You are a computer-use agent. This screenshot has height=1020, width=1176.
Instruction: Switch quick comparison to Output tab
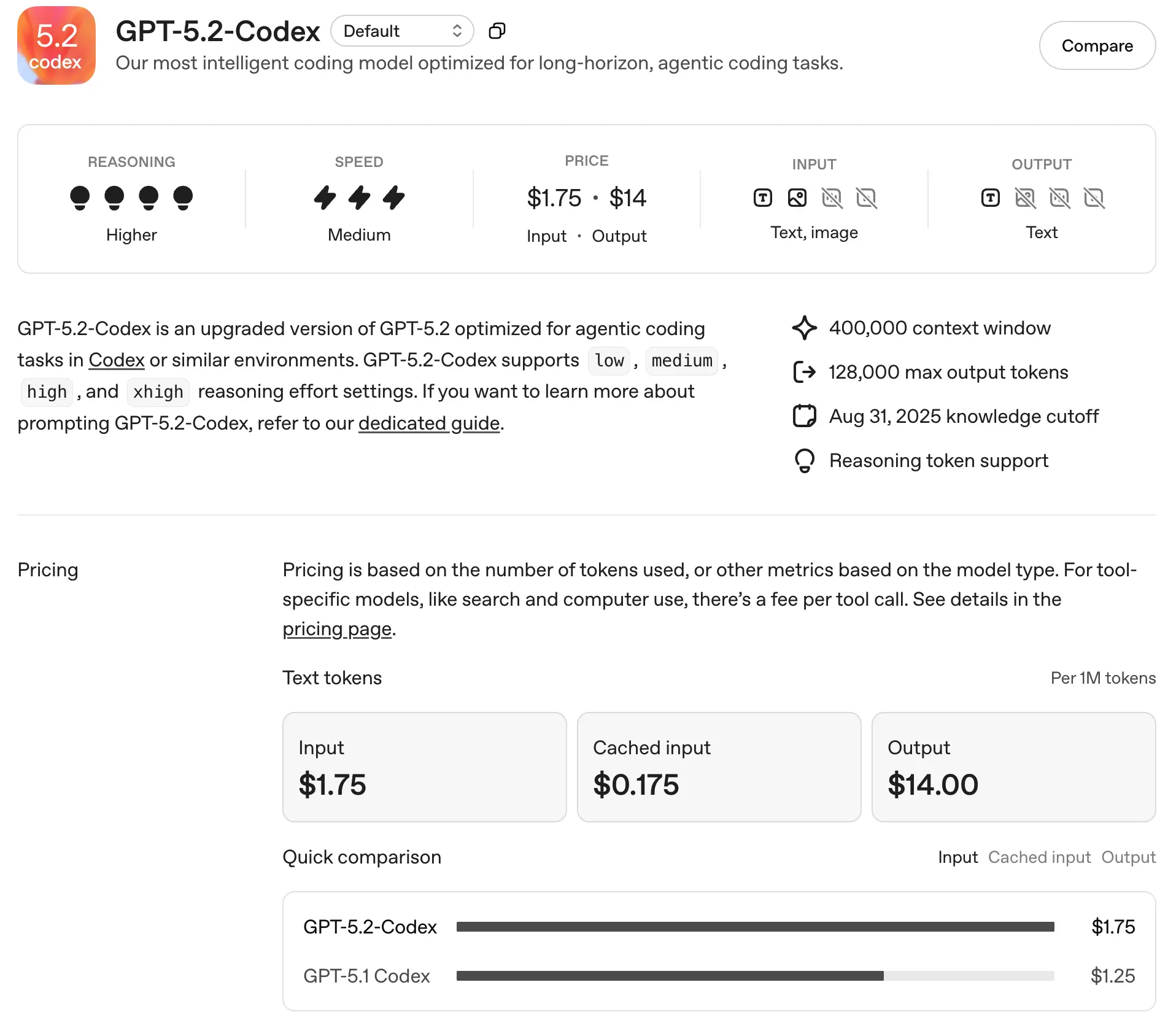(1128, 857)
